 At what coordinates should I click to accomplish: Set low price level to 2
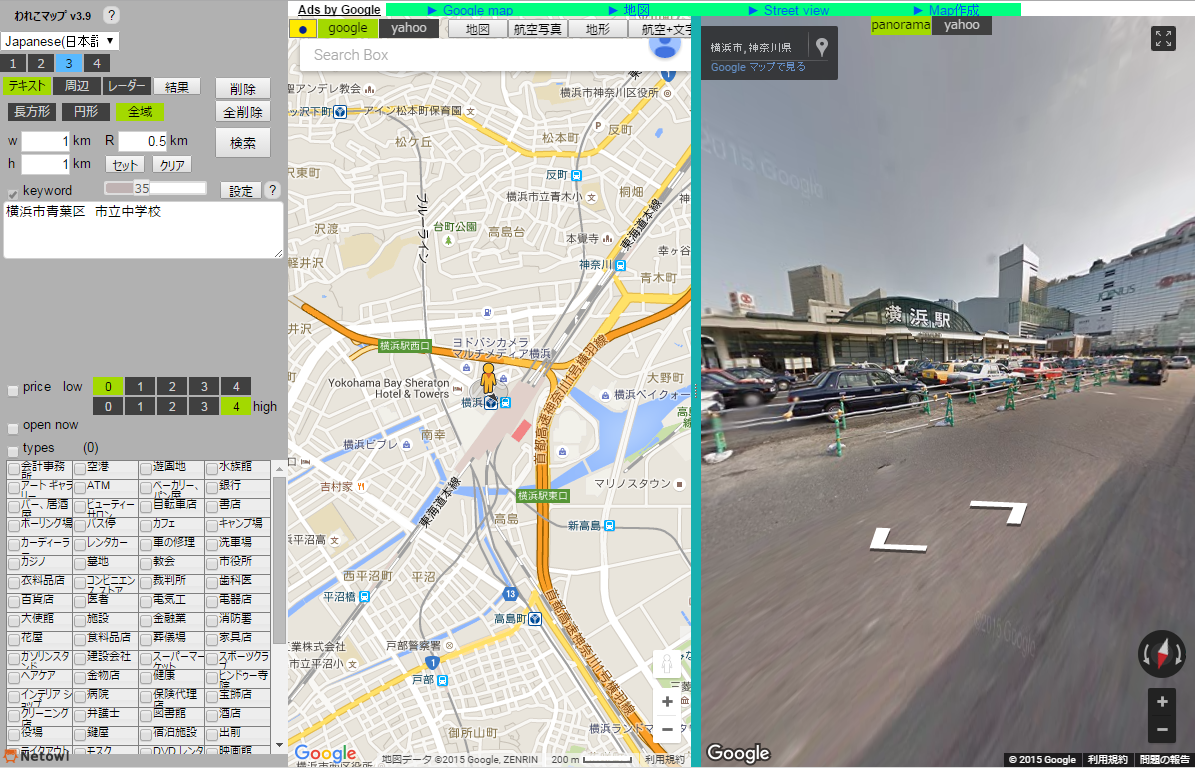(x=172, y=386)
